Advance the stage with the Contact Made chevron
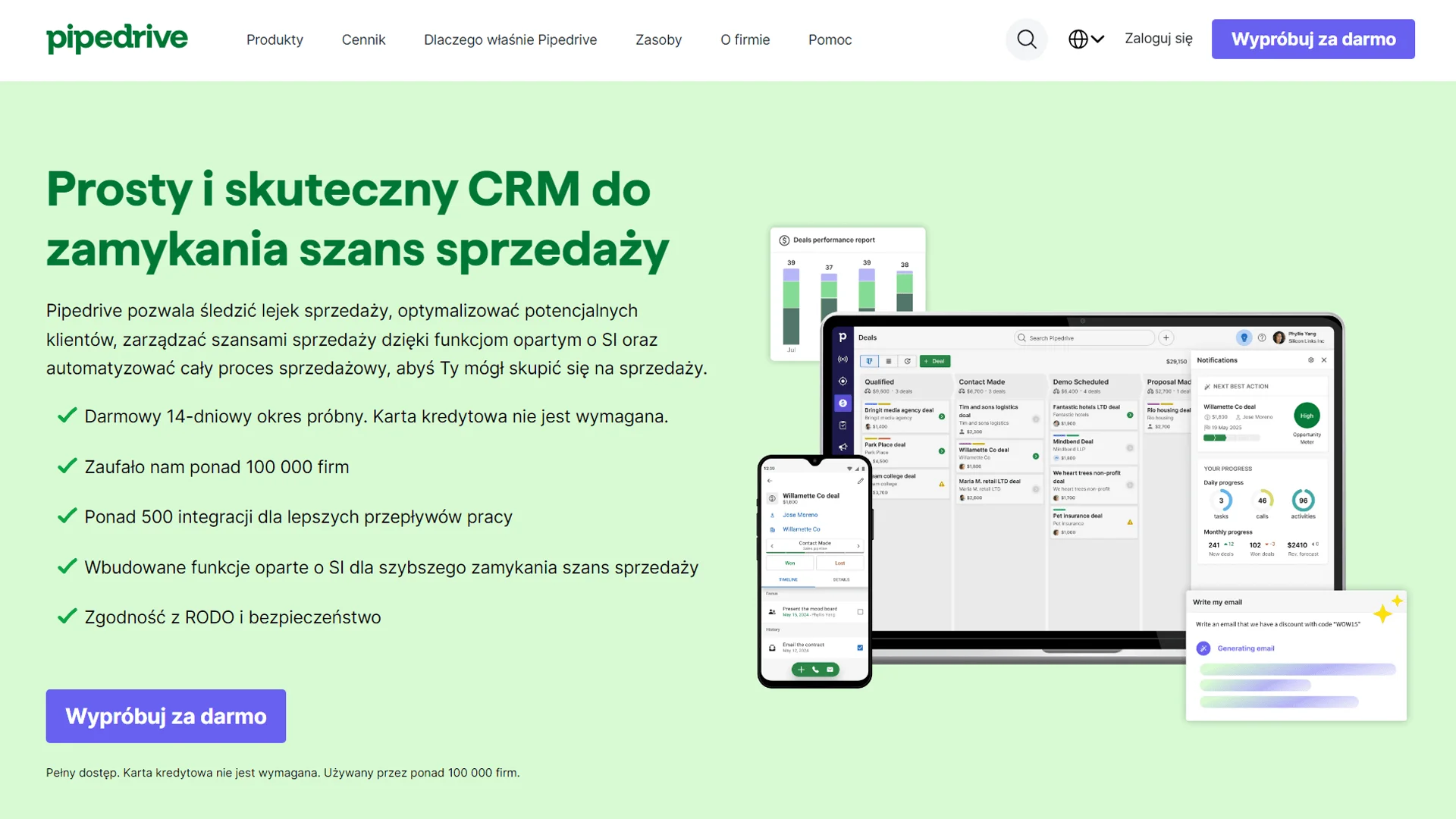The height and width of the screenshot is (819, 1456). point(858,546)
